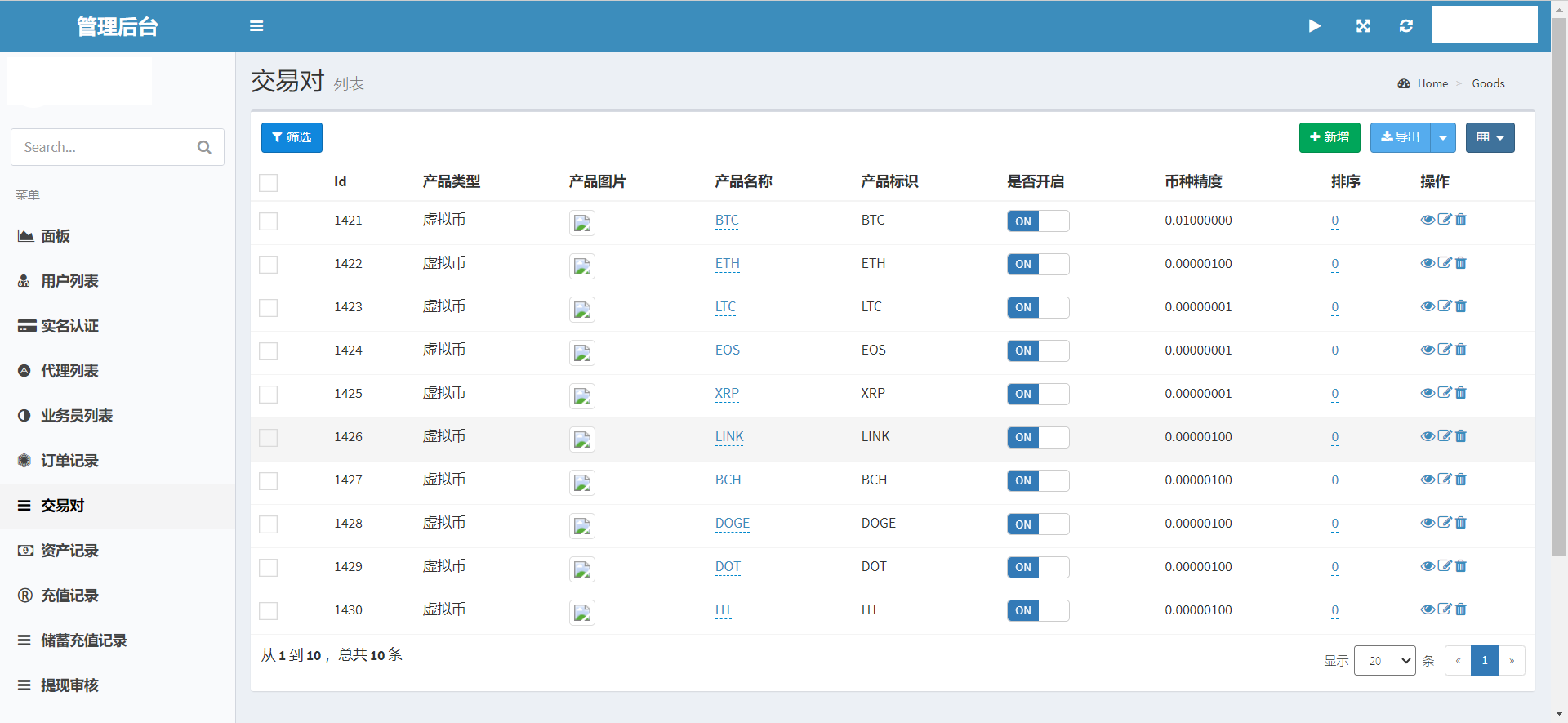Click the play icon in top bar
This screenshot has width=1568, height=723.
point(1315,26)
